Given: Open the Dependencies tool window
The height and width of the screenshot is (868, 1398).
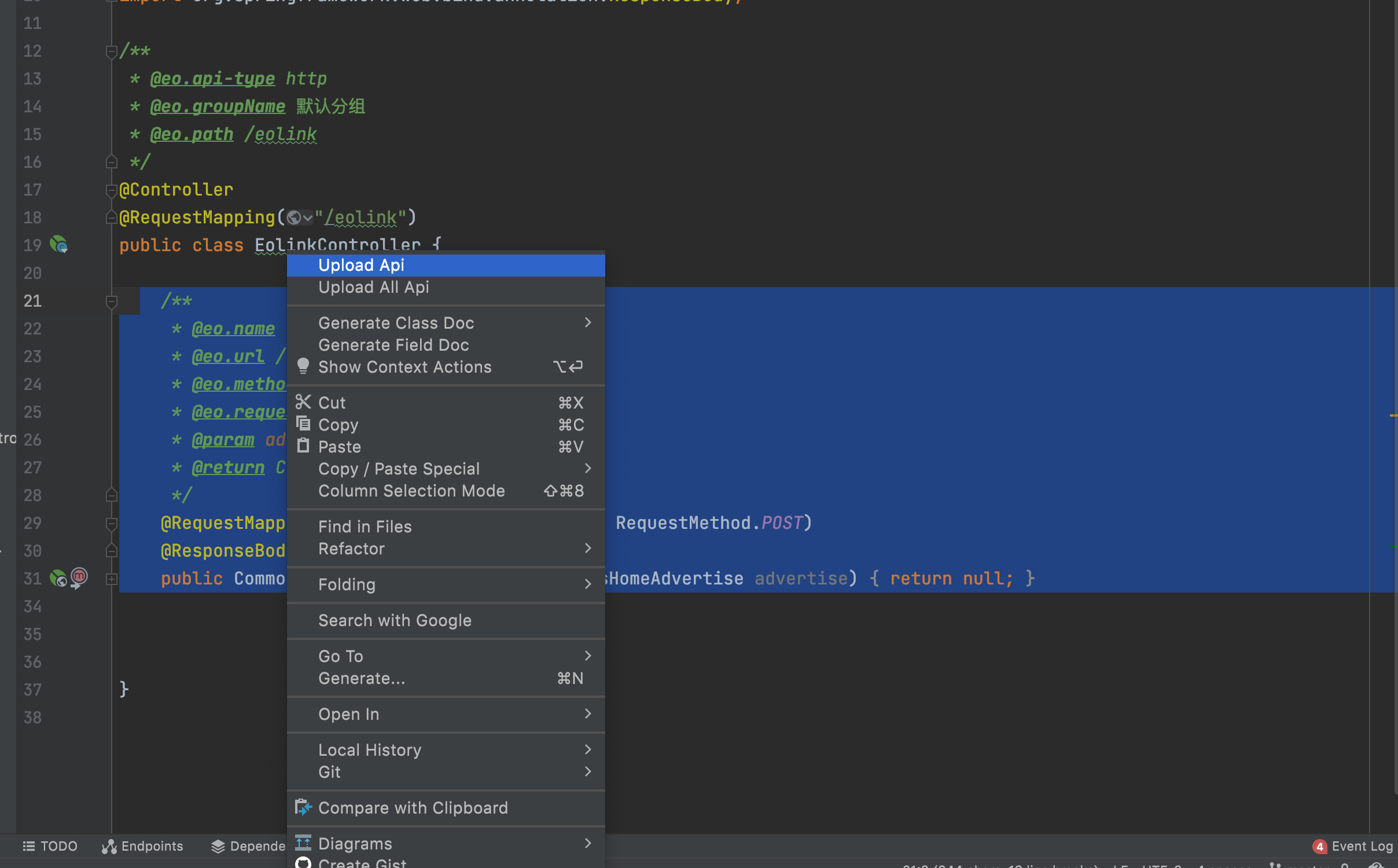Looking at the screenshot, I should tap(248, 846).
